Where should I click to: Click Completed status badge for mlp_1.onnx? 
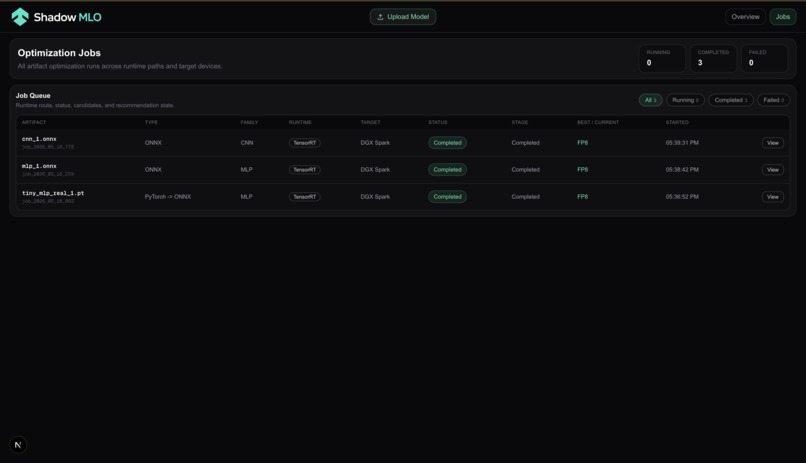[x=447, y=170]
